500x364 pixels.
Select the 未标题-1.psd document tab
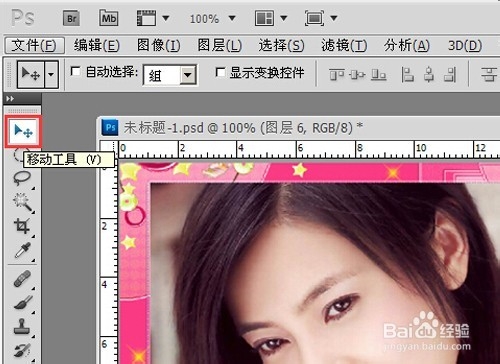243,128
